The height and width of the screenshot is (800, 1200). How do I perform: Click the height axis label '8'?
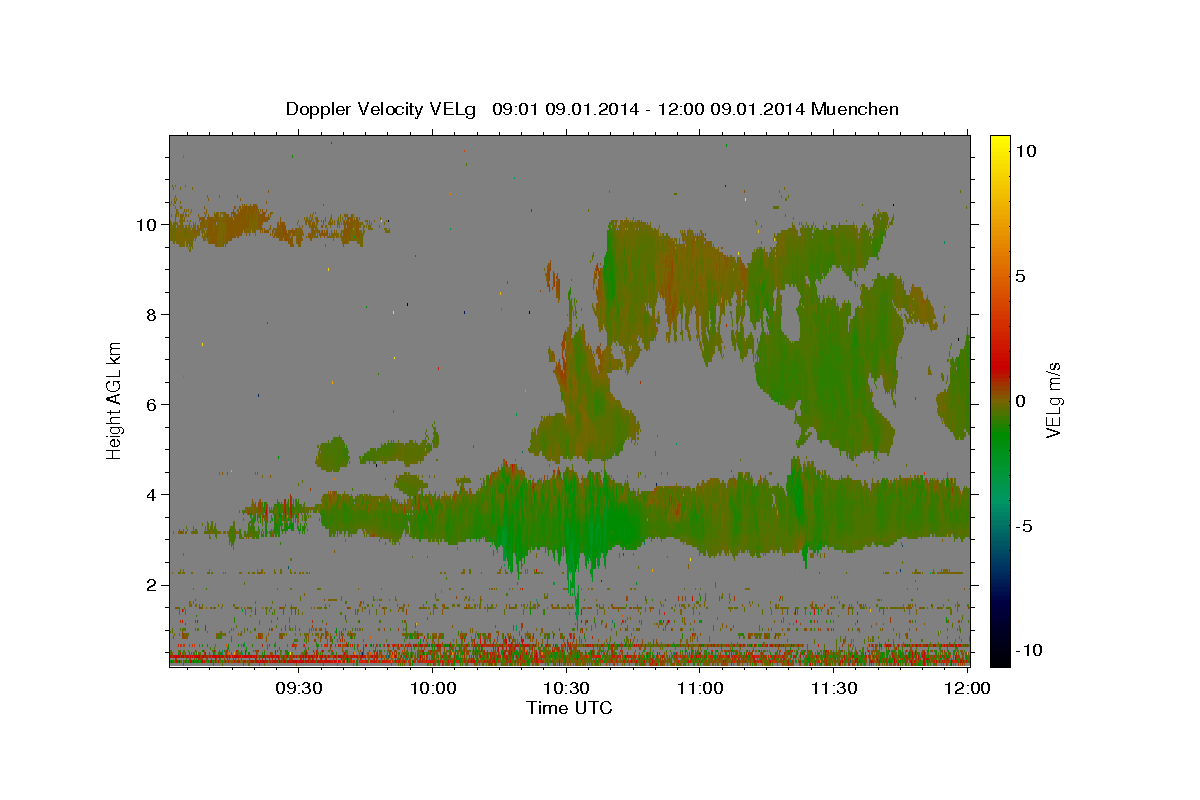coord(154,315)
